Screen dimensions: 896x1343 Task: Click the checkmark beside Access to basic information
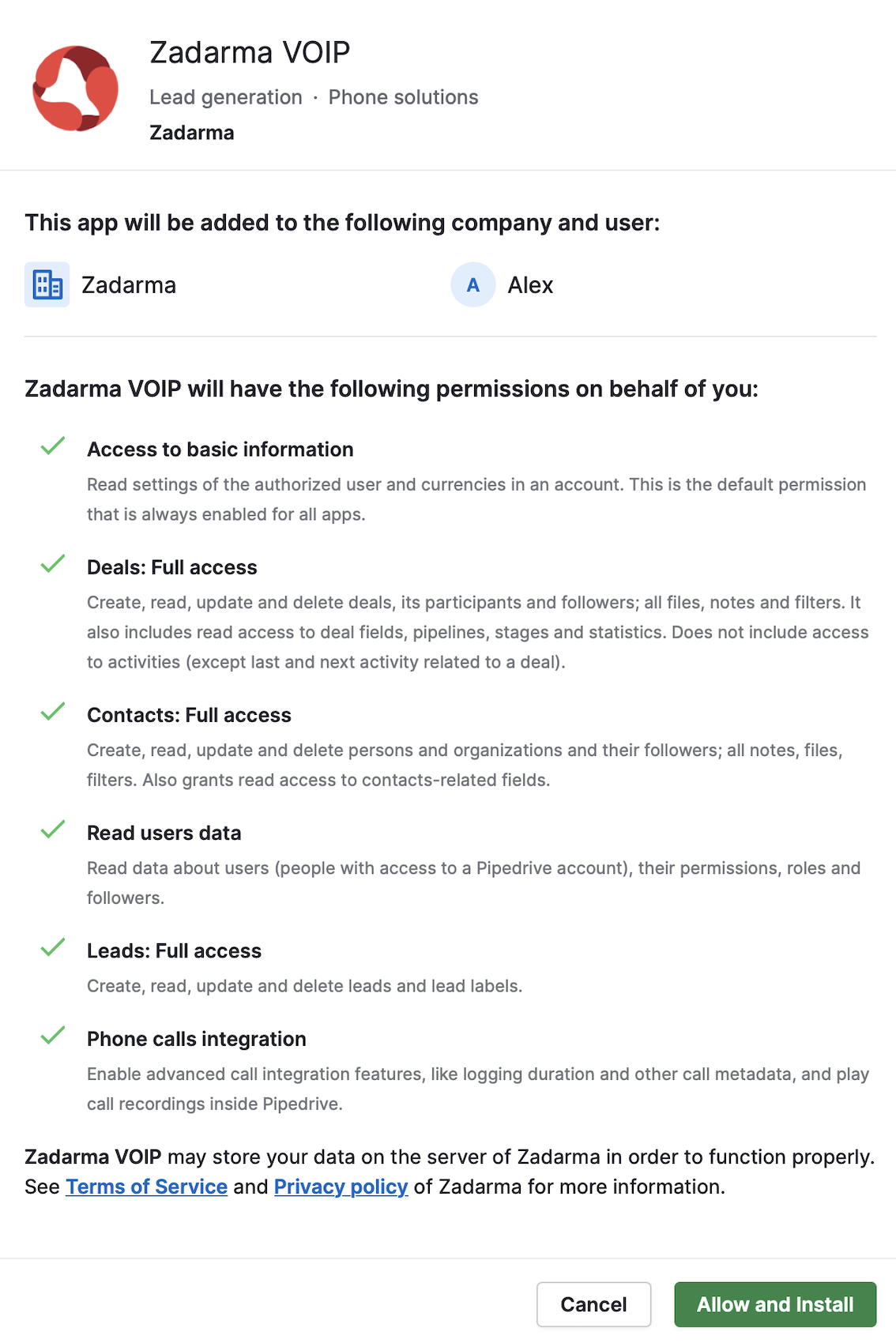(53, 446)
